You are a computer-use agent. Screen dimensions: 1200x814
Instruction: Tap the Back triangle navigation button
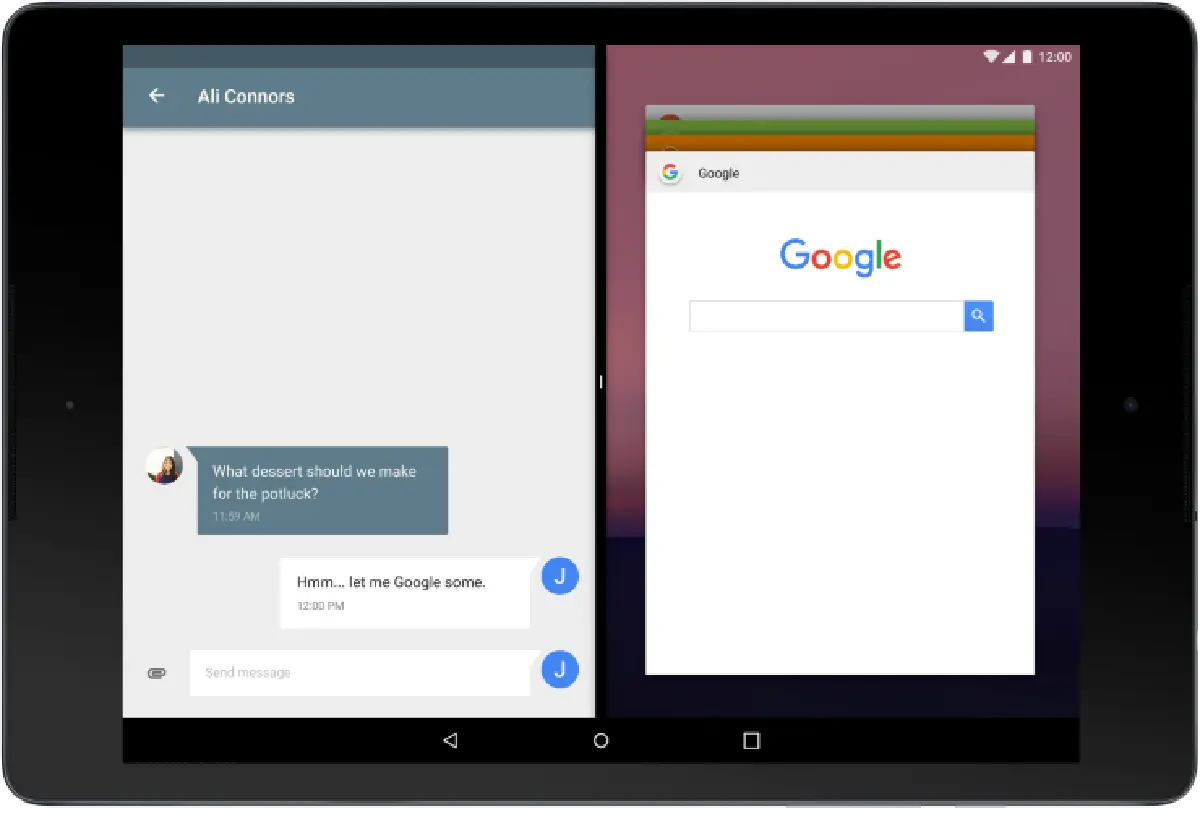pos(450,740)
